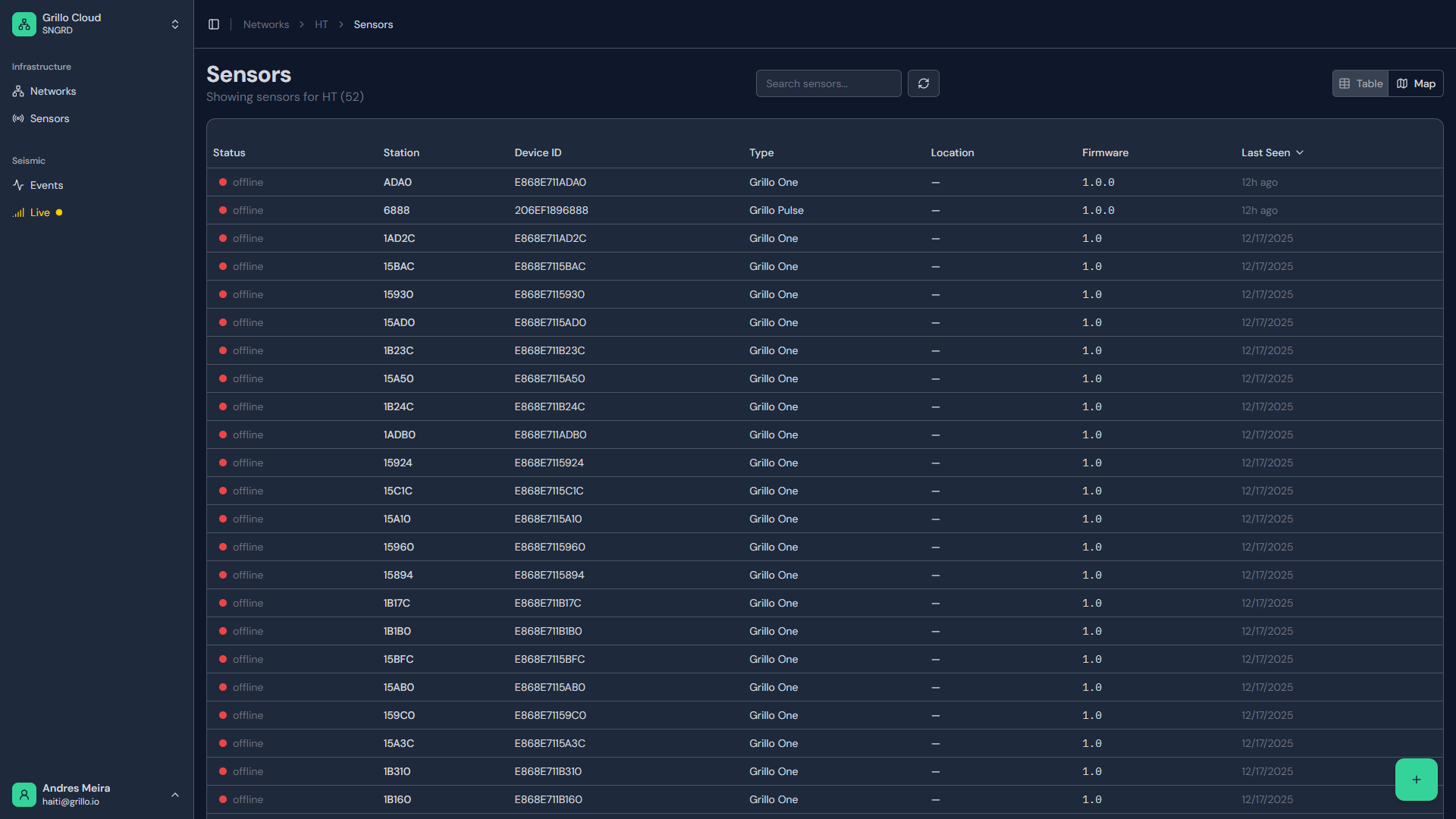Screen dimensions: 1456x819
Task: Keep Table view selected in the view switcher
Action: pos(1360,83)
